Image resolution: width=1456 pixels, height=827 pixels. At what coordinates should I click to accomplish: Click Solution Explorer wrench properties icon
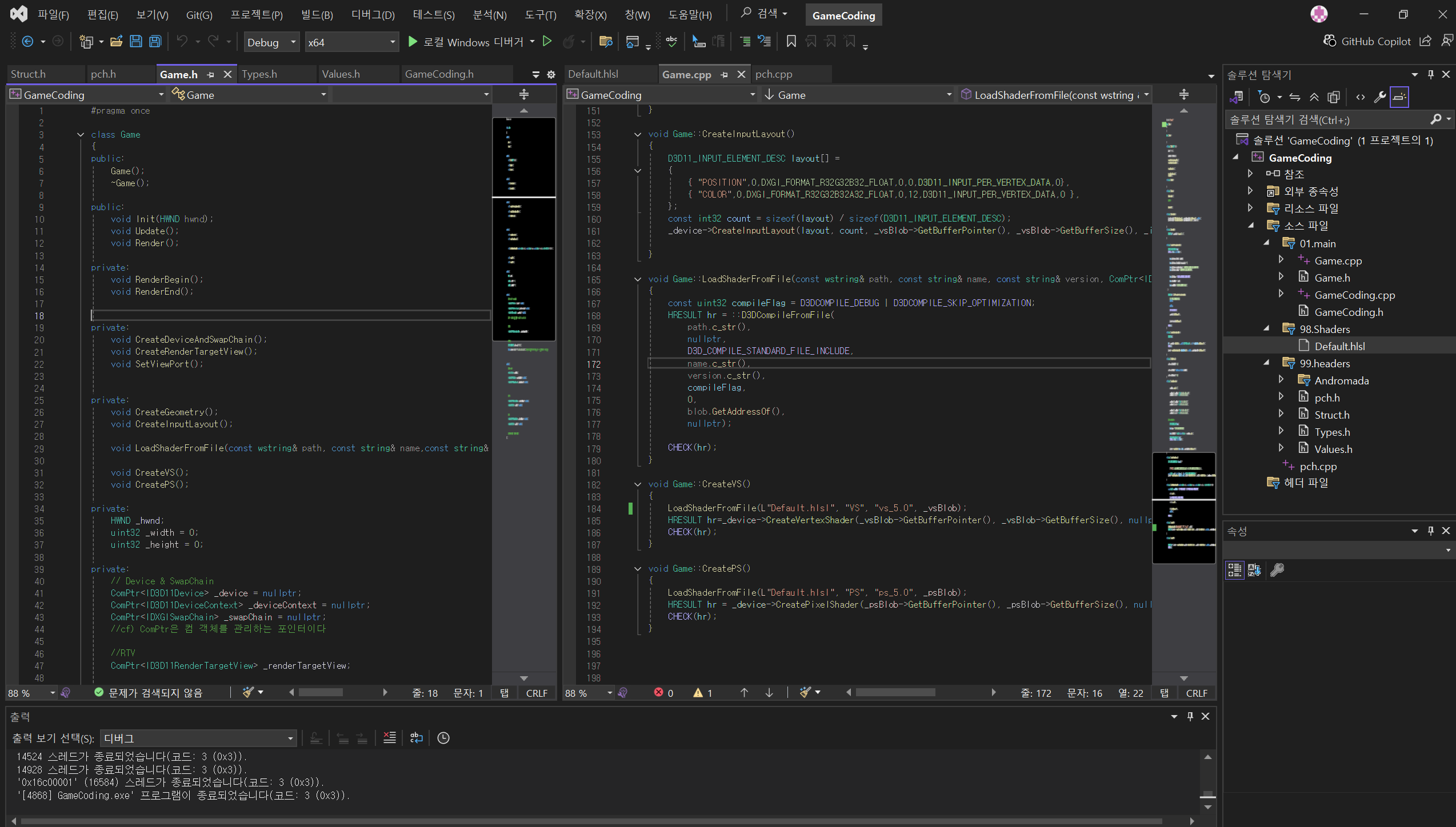(1379, 97)
